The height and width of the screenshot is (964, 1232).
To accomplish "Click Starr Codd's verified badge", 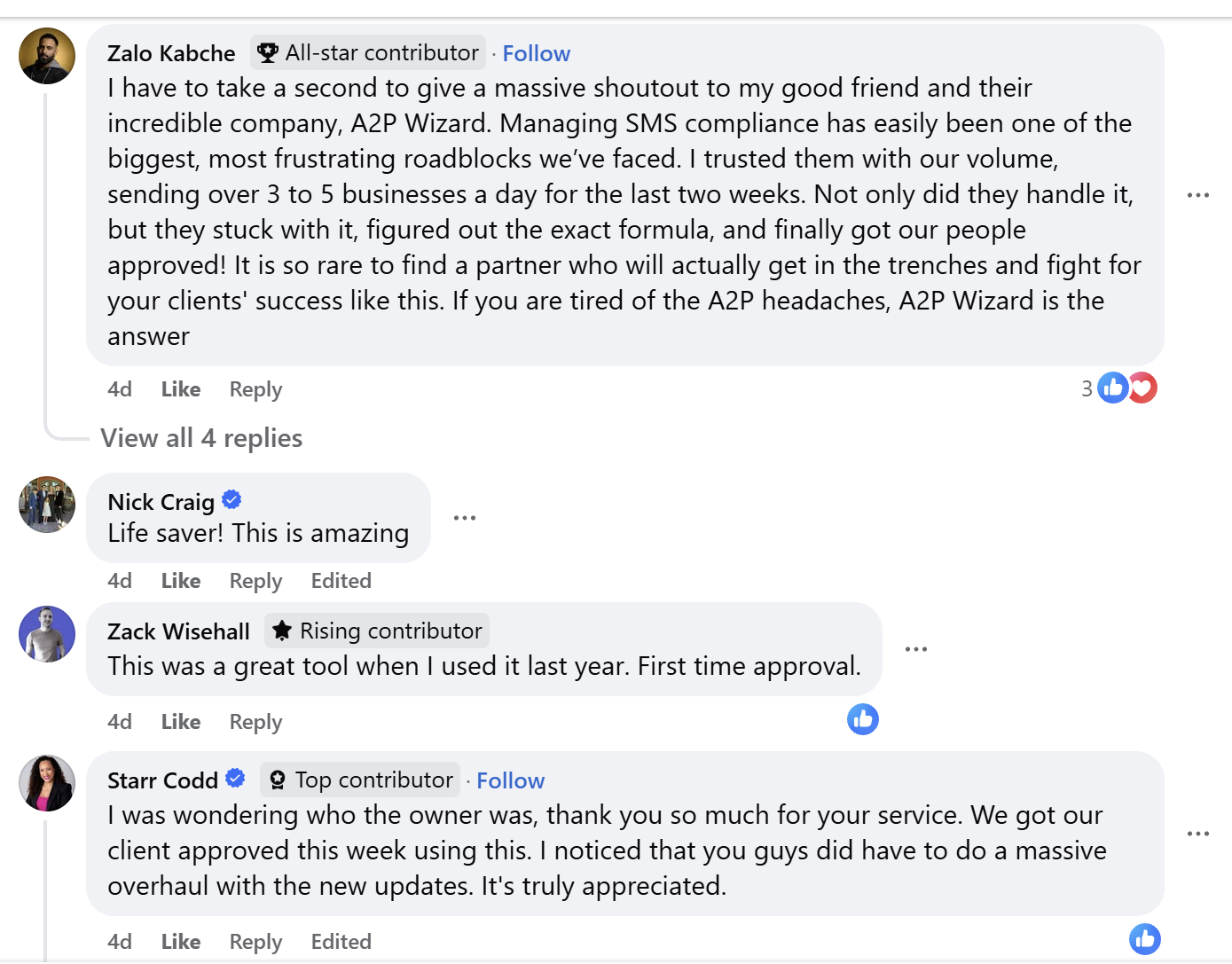I will tap(235, 779).
